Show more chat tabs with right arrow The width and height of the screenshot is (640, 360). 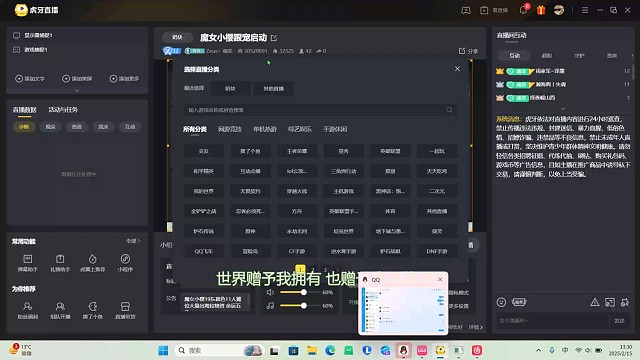(632, 56)
